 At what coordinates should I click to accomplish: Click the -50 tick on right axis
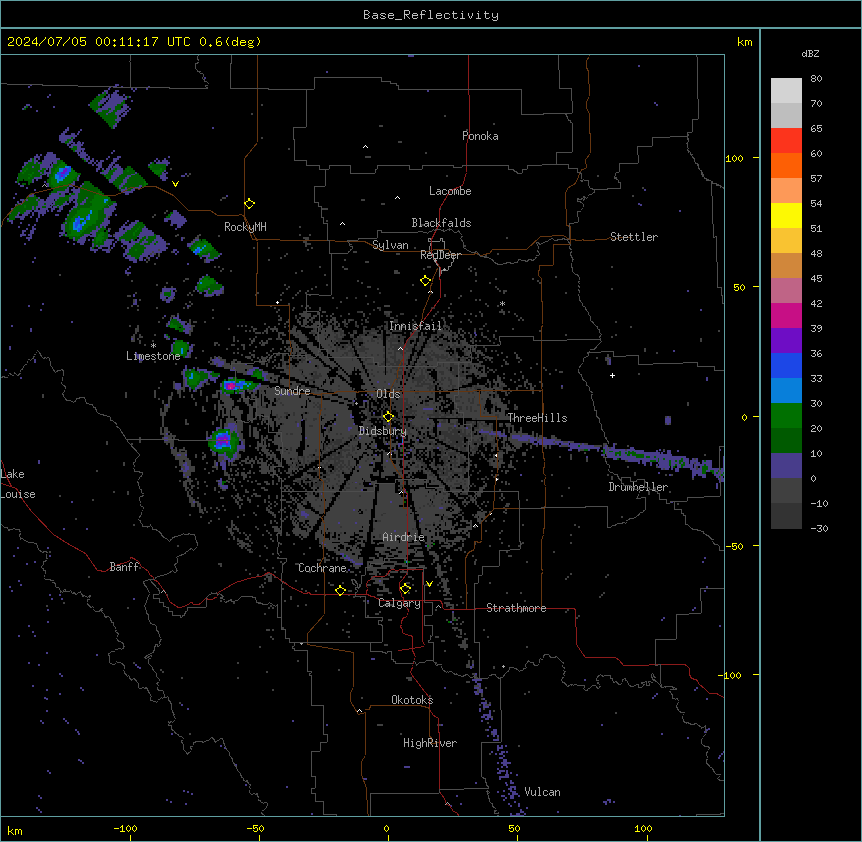click(x=734, y=546)
